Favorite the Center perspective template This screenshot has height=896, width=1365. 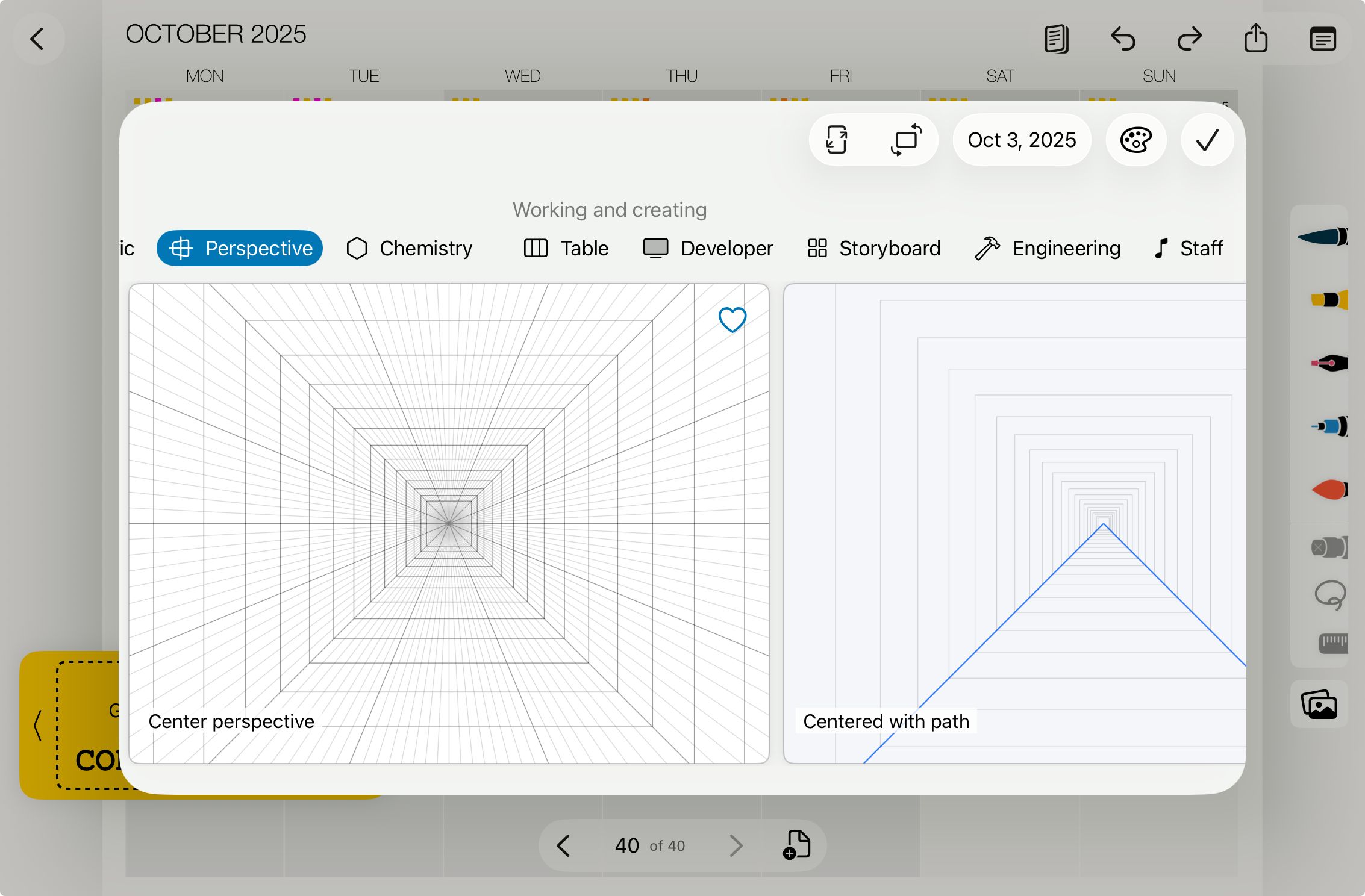(x=732, y=319)
